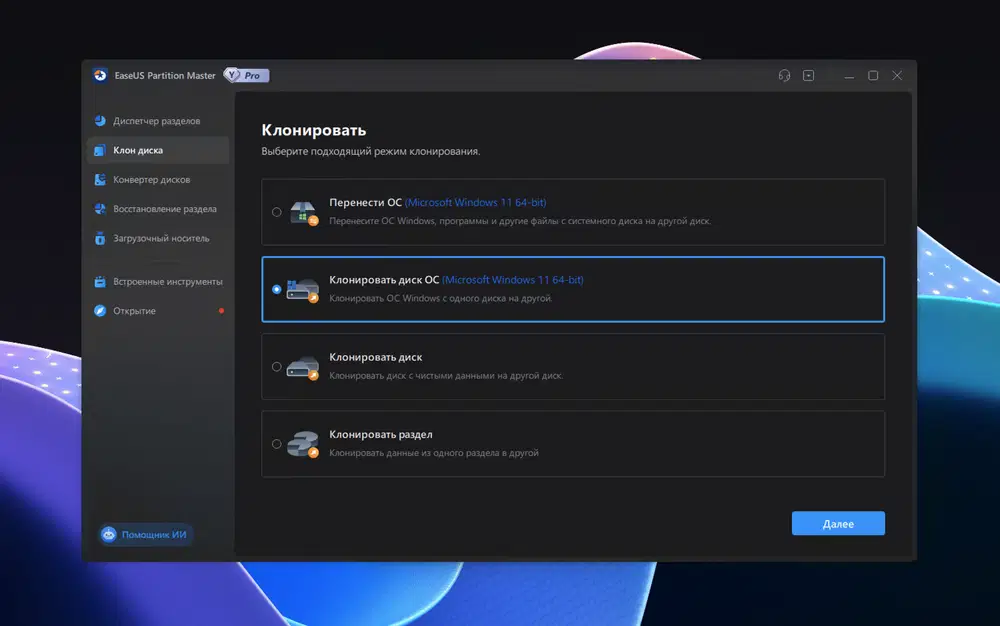Click Windows 11 64-bit link beside Клонировать диск ОС
Viewport: 1000px width, 626px height.
tap(513, 279)
